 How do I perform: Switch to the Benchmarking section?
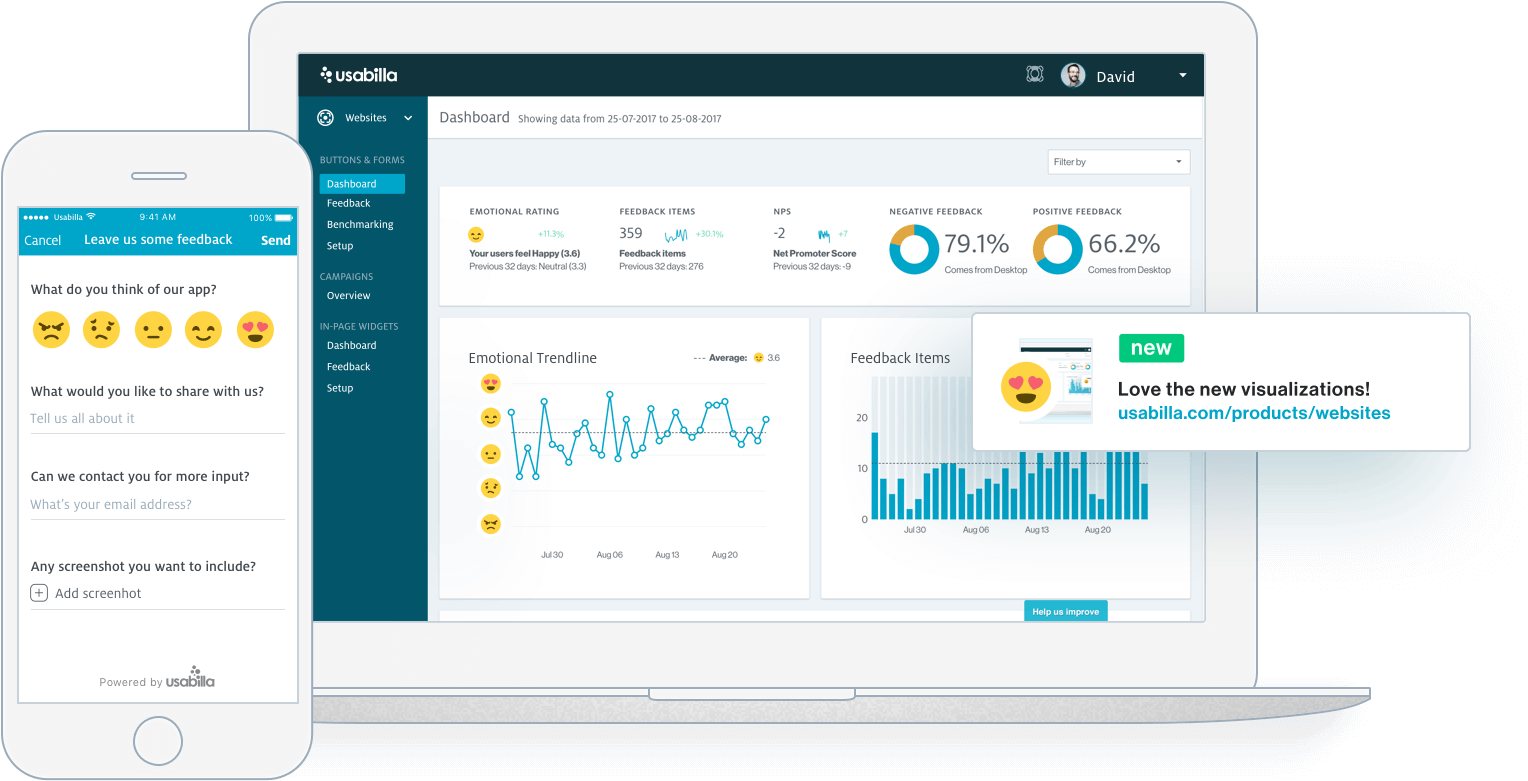coord(361,224)
